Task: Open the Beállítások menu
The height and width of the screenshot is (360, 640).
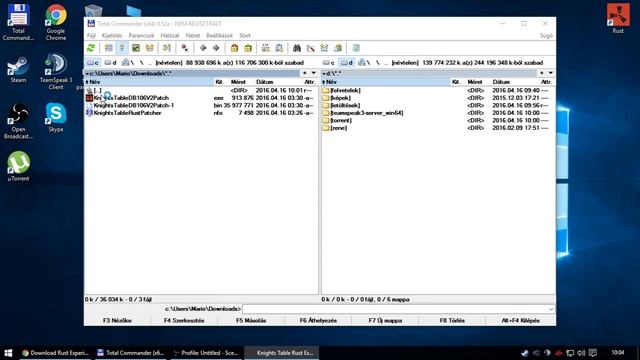Action: [x=220, y=36]
